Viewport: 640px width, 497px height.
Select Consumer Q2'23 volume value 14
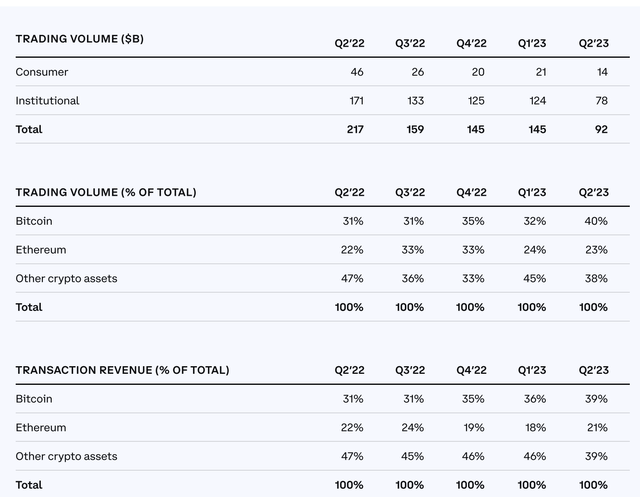coord(600,72)
